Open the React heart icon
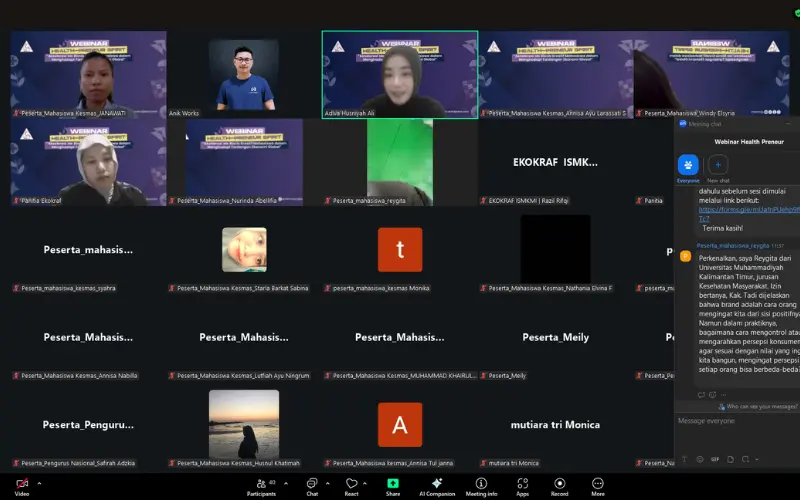The image size is (800, 500). tap(351, 485)
